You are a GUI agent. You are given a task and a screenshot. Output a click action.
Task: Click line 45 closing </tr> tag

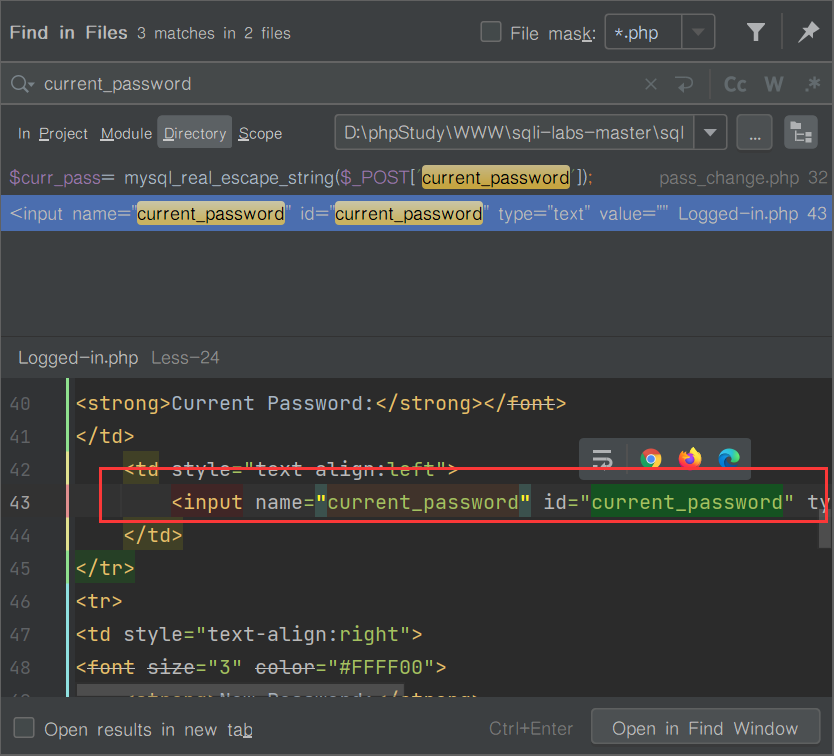coord(105,568)
